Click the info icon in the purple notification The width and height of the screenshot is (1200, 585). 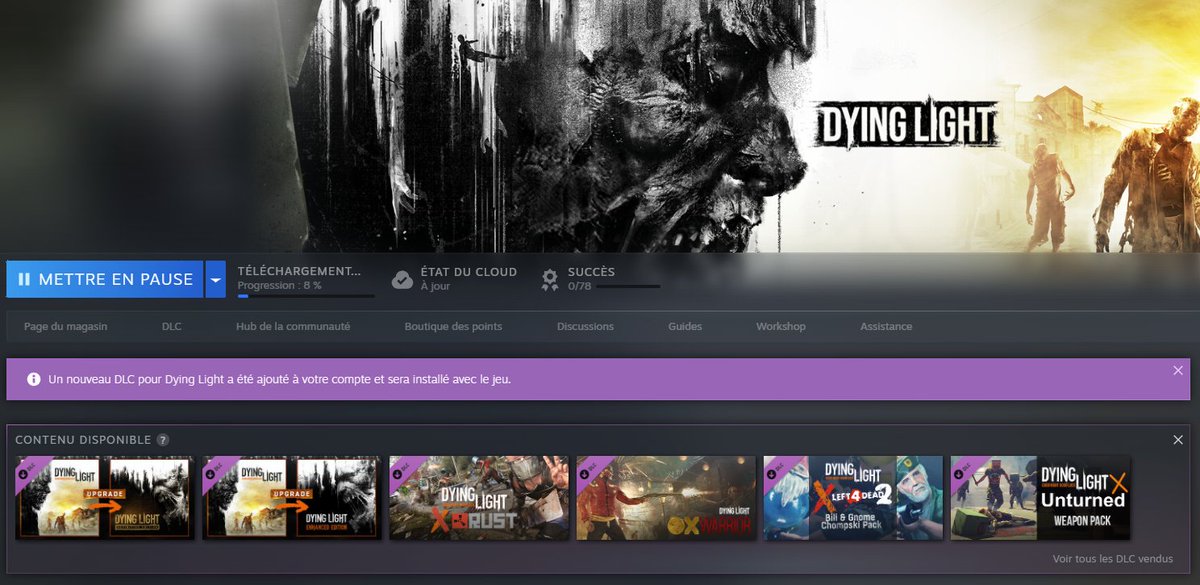[x=34, y=379]
